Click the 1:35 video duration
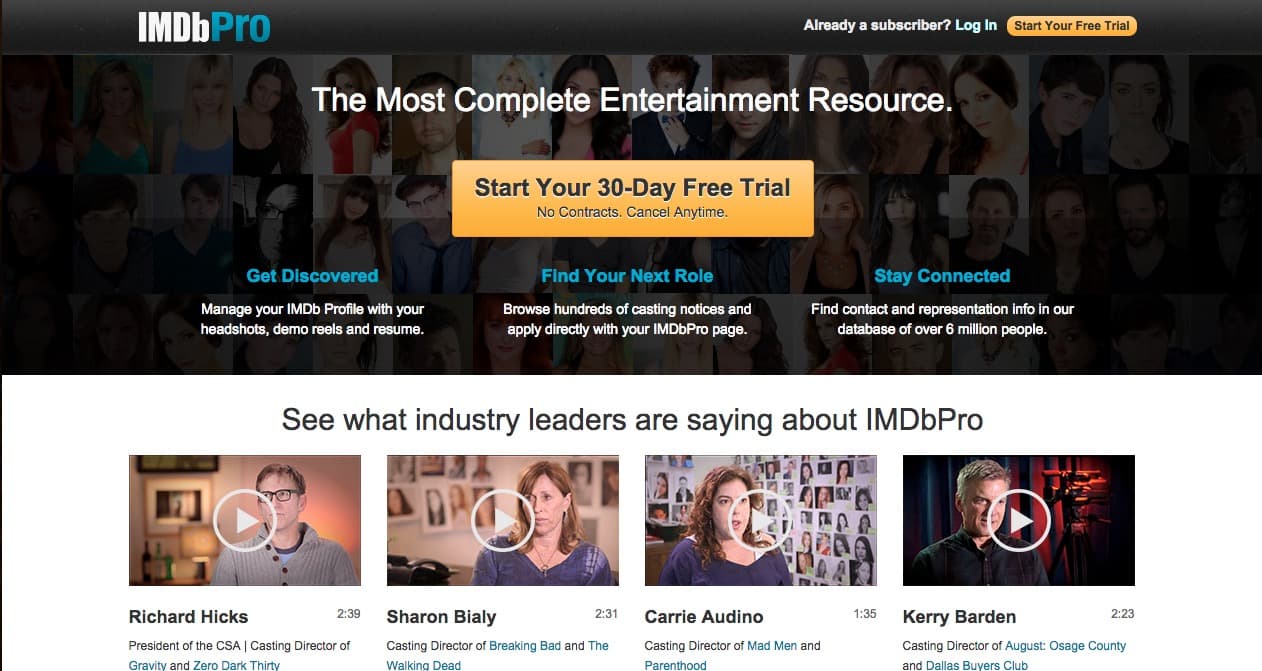1262x671 pixels. 865,614
